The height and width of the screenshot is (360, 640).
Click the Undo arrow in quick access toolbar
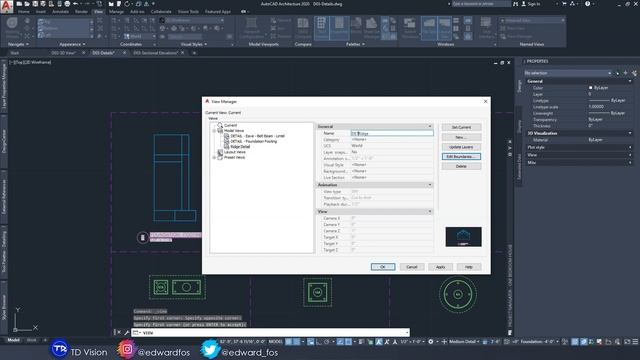[76, 4]
